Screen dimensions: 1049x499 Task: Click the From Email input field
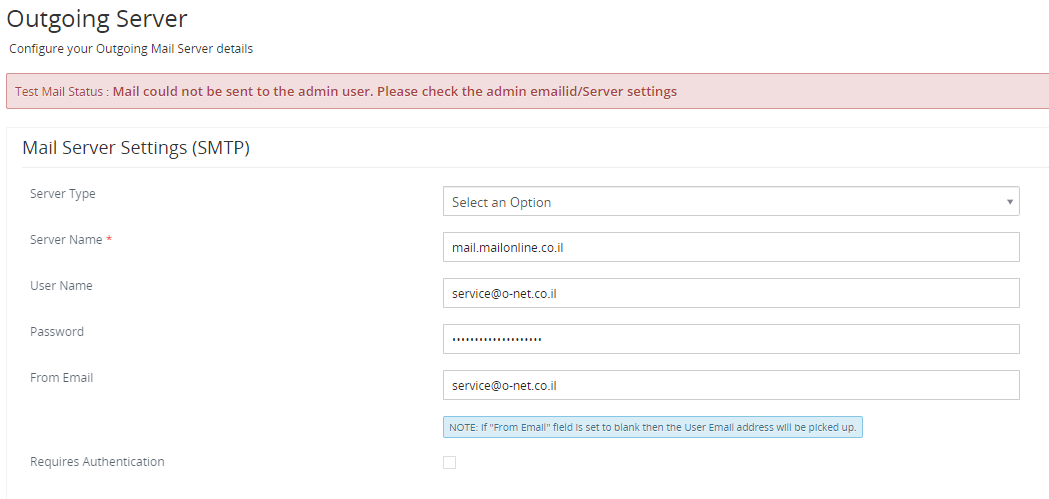731,385
